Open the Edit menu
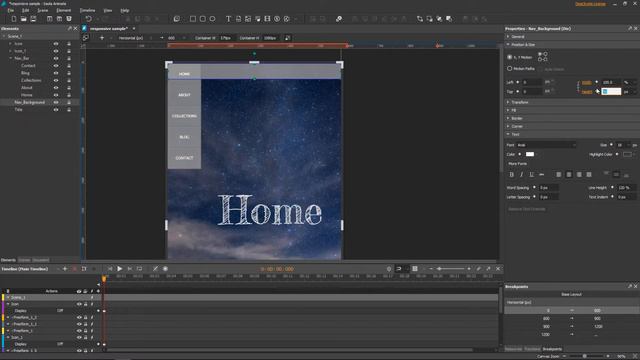 (x=25, y=10)
